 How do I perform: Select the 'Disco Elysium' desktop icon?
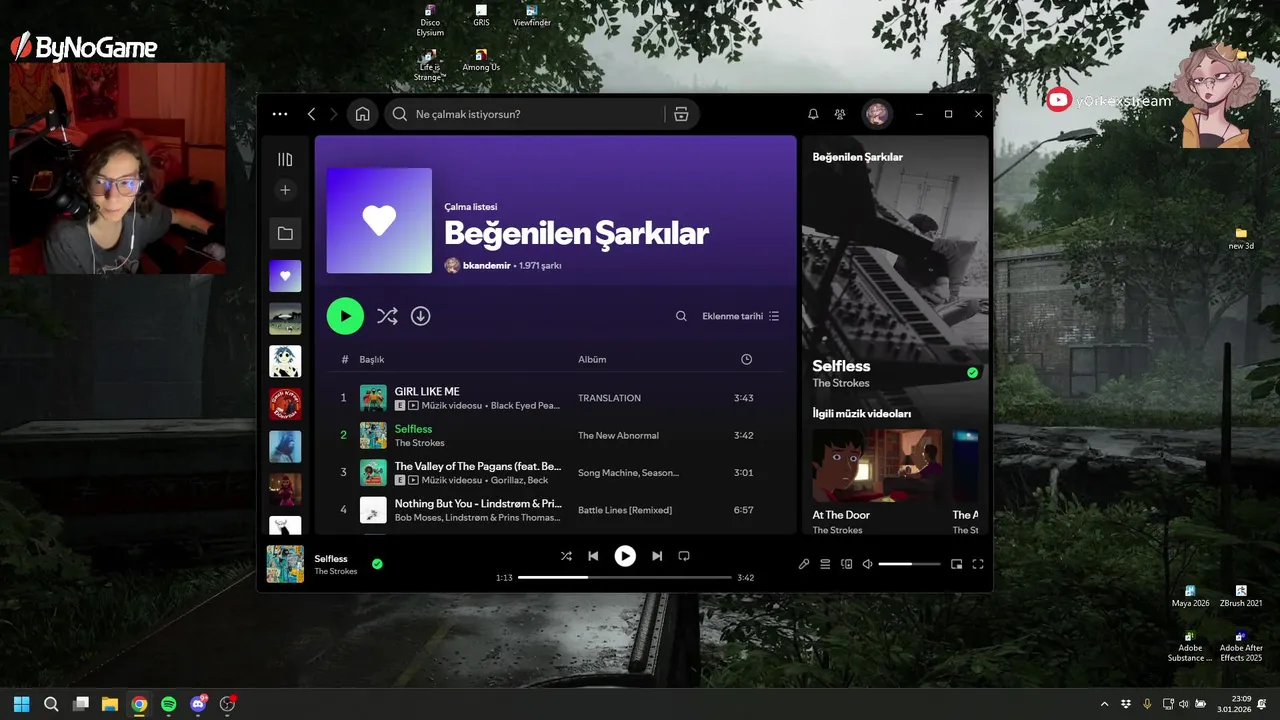tap(430, 20)
